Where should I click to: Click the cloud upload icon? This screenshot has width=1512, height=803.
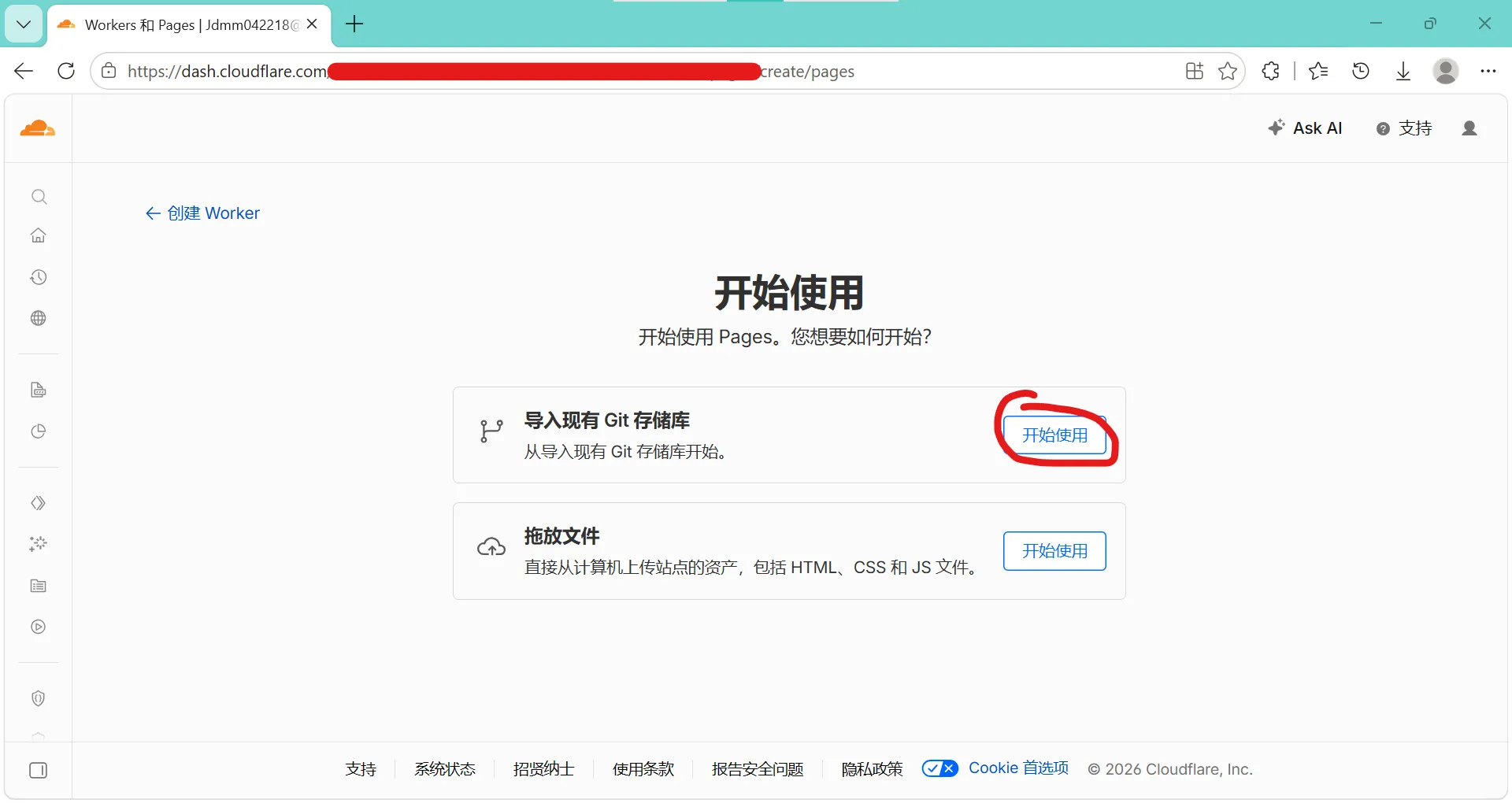pos(491,546)
